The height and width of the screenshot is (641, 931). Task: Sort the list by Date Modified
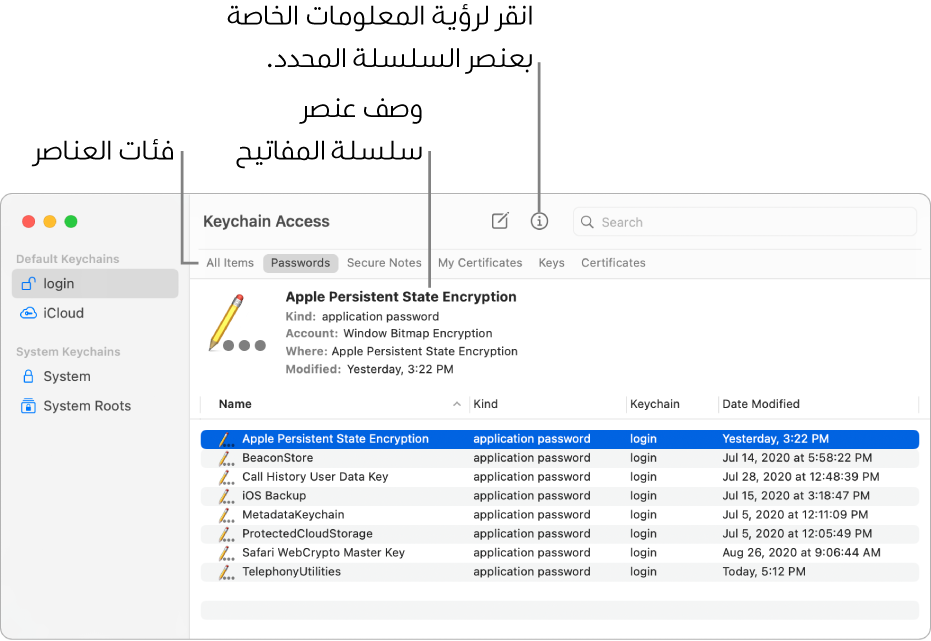(x=761, y=404)
